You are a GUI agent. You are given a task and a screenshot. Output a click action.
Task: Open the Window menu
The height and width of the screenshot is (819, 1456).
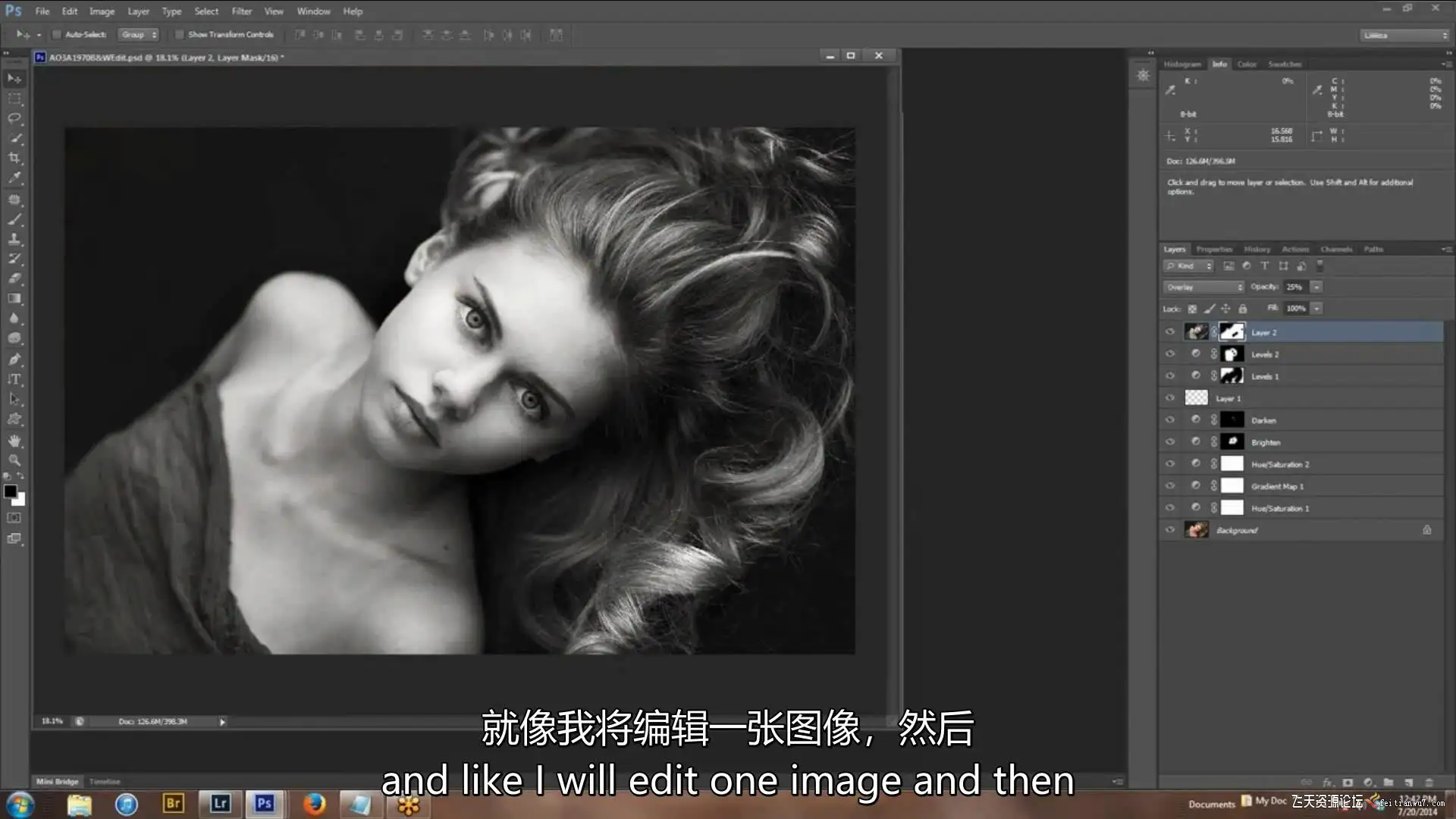tap(313, 11)
